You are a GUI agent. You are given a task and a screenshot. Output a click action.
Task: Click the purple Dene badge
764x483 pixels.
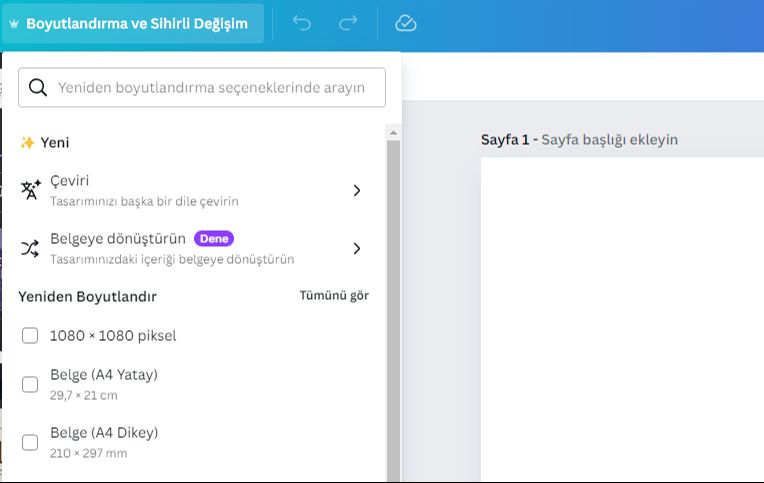(214, 239)
